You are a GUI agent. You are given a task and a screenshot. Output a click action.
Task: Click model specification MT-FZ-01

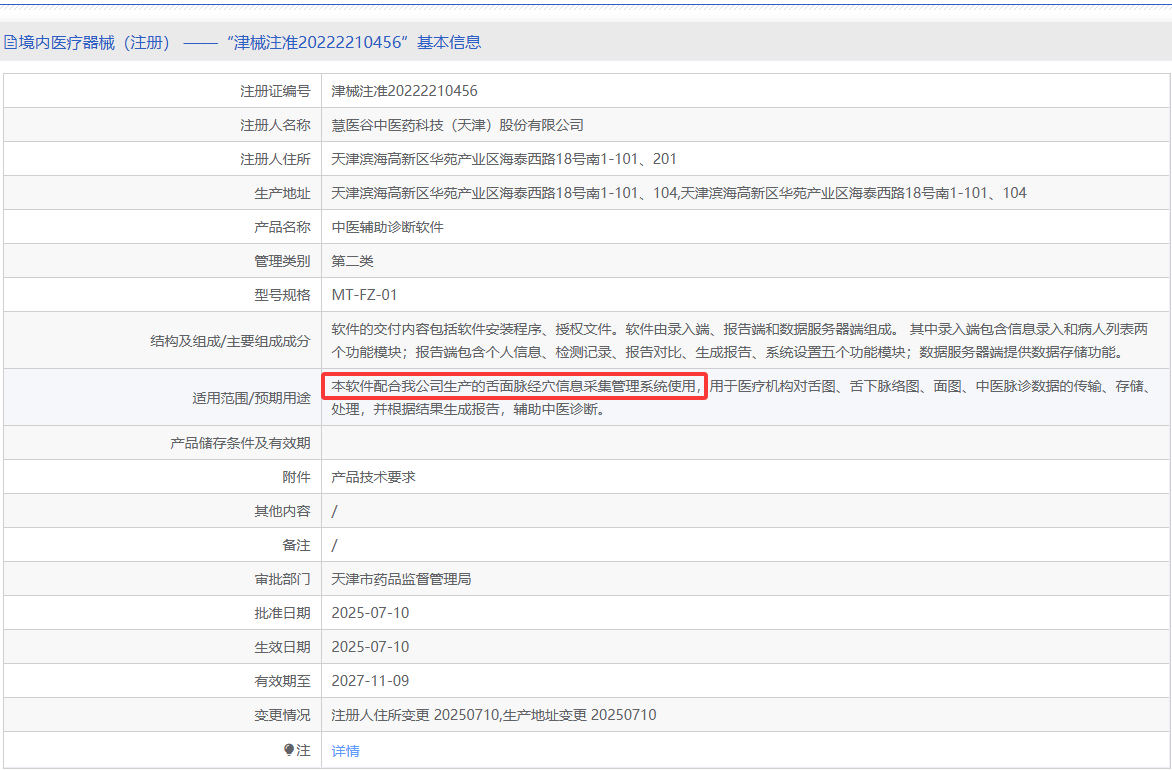(x=364, y=295)
